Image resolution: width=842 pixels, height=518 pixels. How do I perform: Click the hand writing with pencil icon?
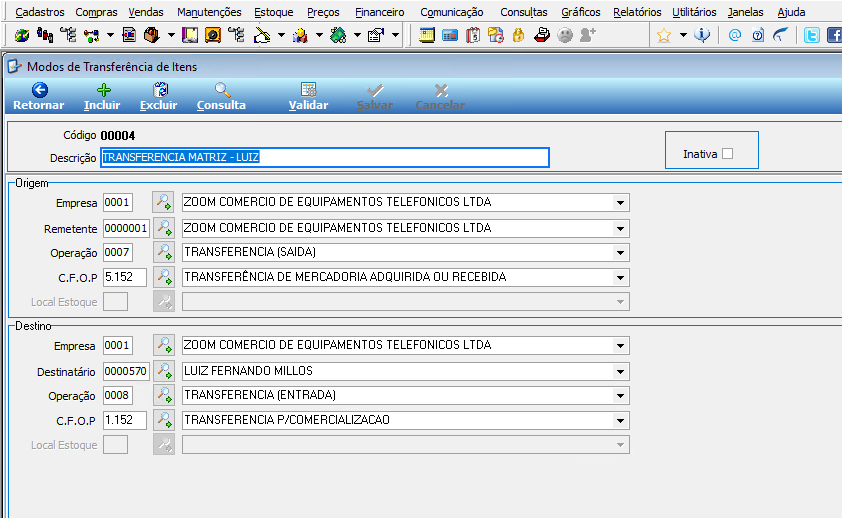pos(262,35)
